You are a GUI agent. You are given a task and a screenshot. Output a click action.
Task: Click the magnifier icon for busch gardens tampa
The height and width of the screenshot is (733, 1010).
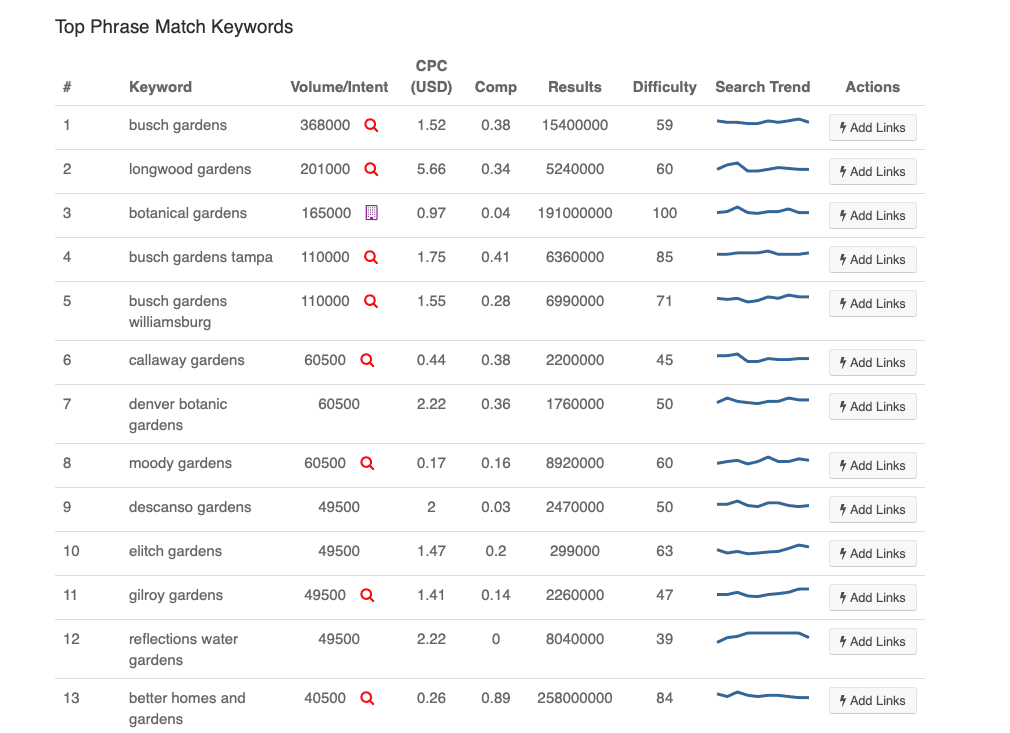click(x=371, y=257)
